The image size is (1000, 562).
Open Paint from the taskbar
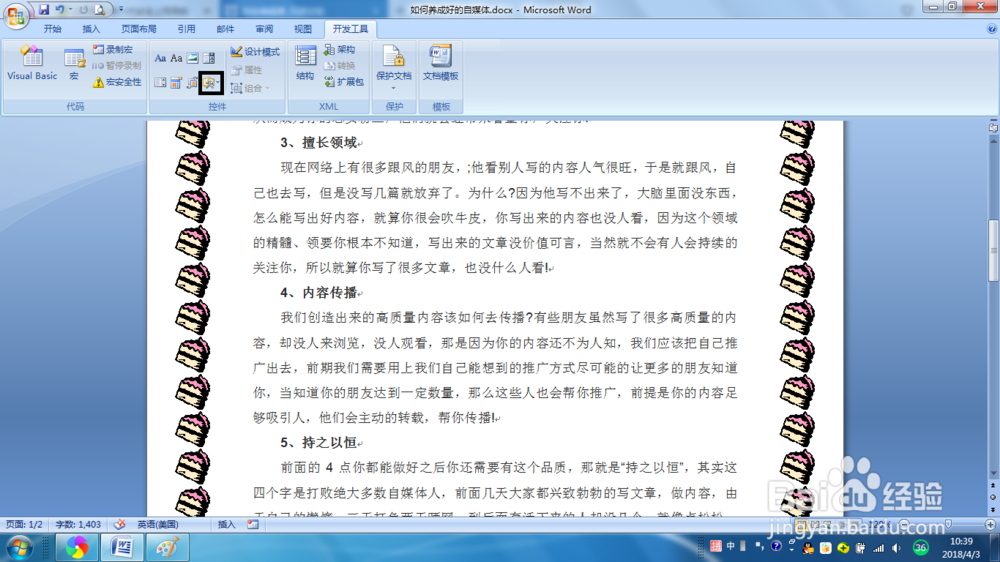pos(167,548)
